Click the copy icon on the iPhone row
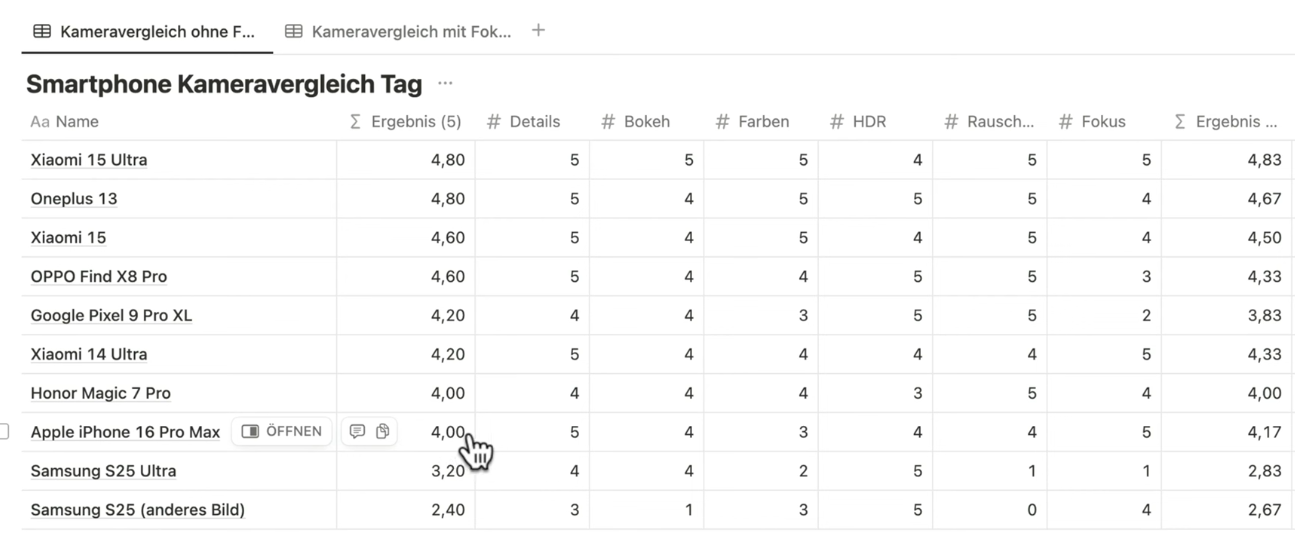Viewport: 1295px width, 533px height. (x=382, y=431)
